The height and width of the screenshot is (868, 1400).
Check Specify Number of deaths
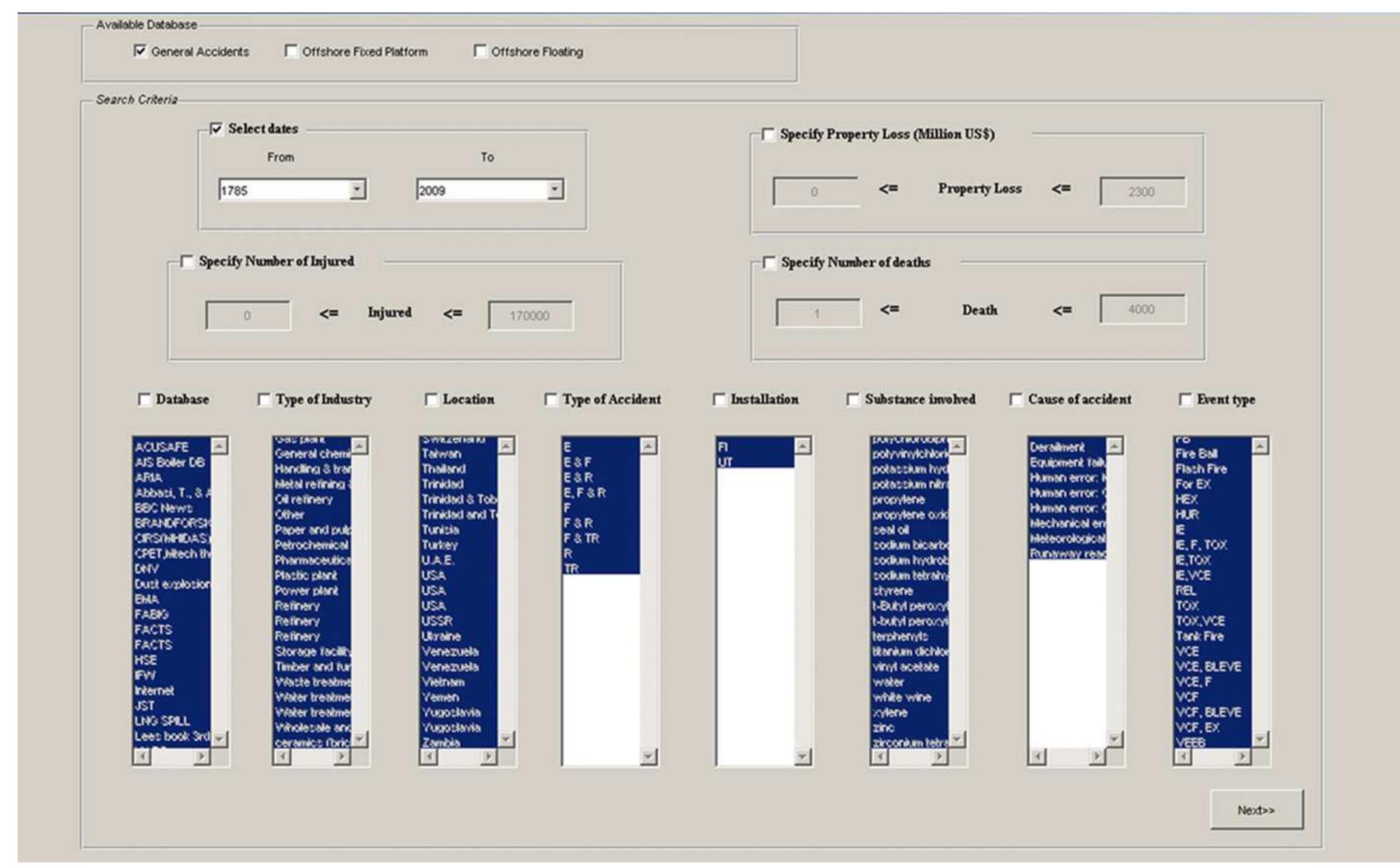pos(769,262)
